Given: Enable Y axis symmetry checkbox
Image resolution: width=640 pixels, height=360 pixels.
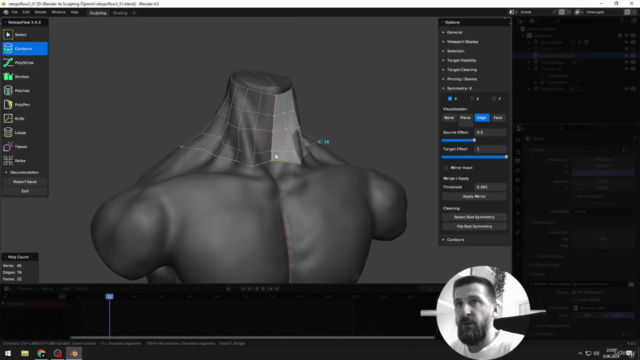Looking at the screenshot, I should click(x=472, y=99).
